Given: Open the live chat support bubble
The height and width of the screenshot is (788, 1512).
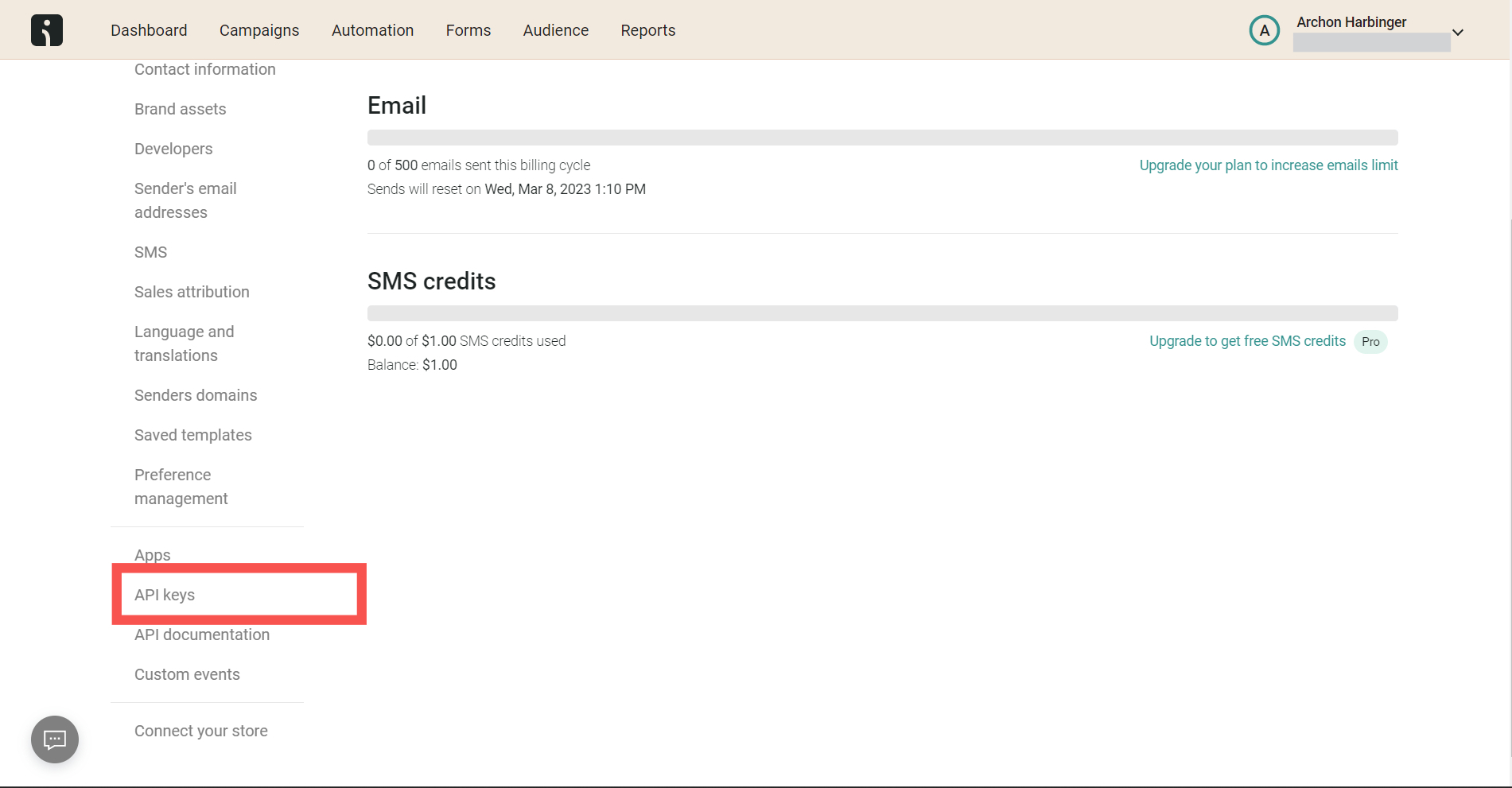Looking at the screenshot, I should pyautogui.click(x=55, y=739).
